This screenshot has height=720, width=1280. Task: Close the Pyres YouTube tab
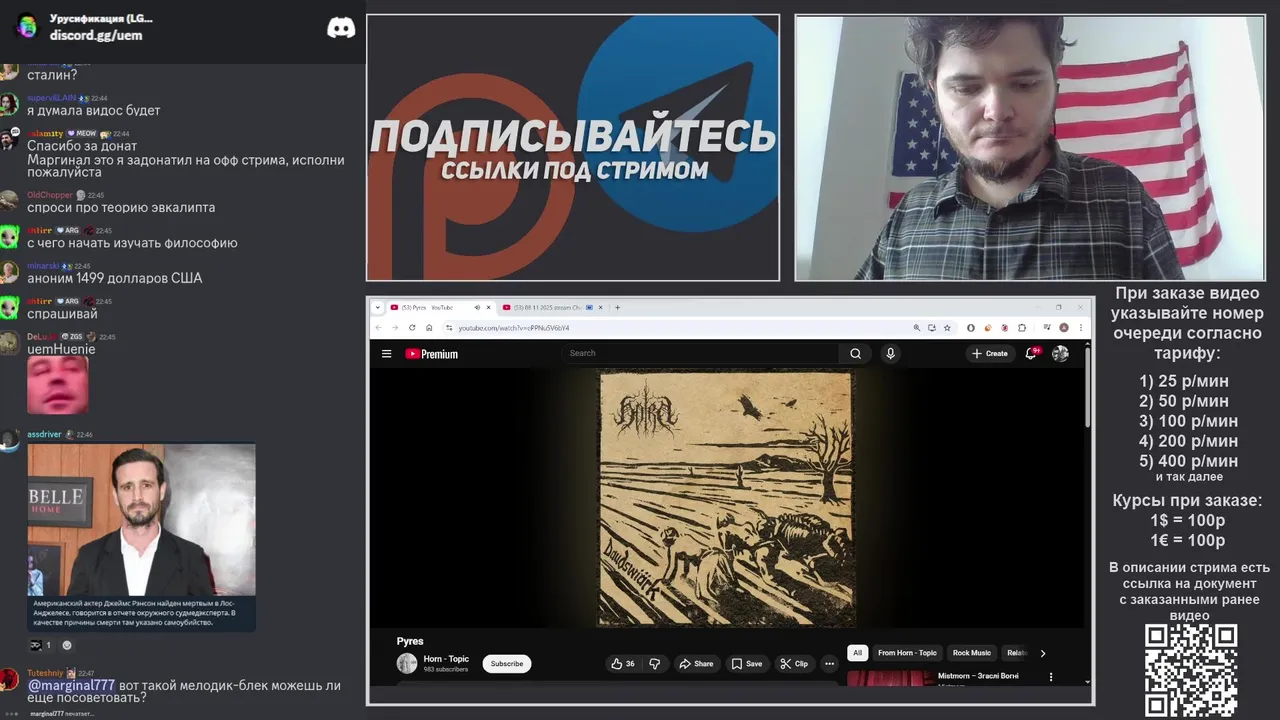(488, 307)
